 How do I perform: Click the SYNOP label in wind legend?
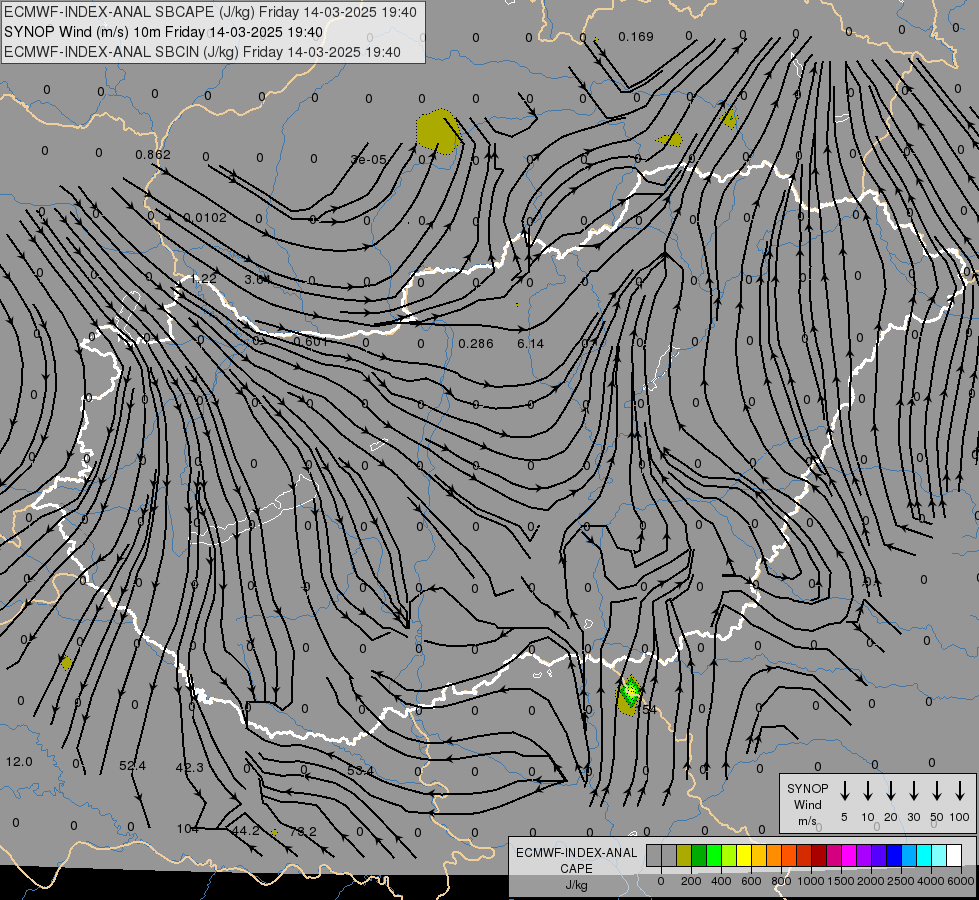coord(807,788)
